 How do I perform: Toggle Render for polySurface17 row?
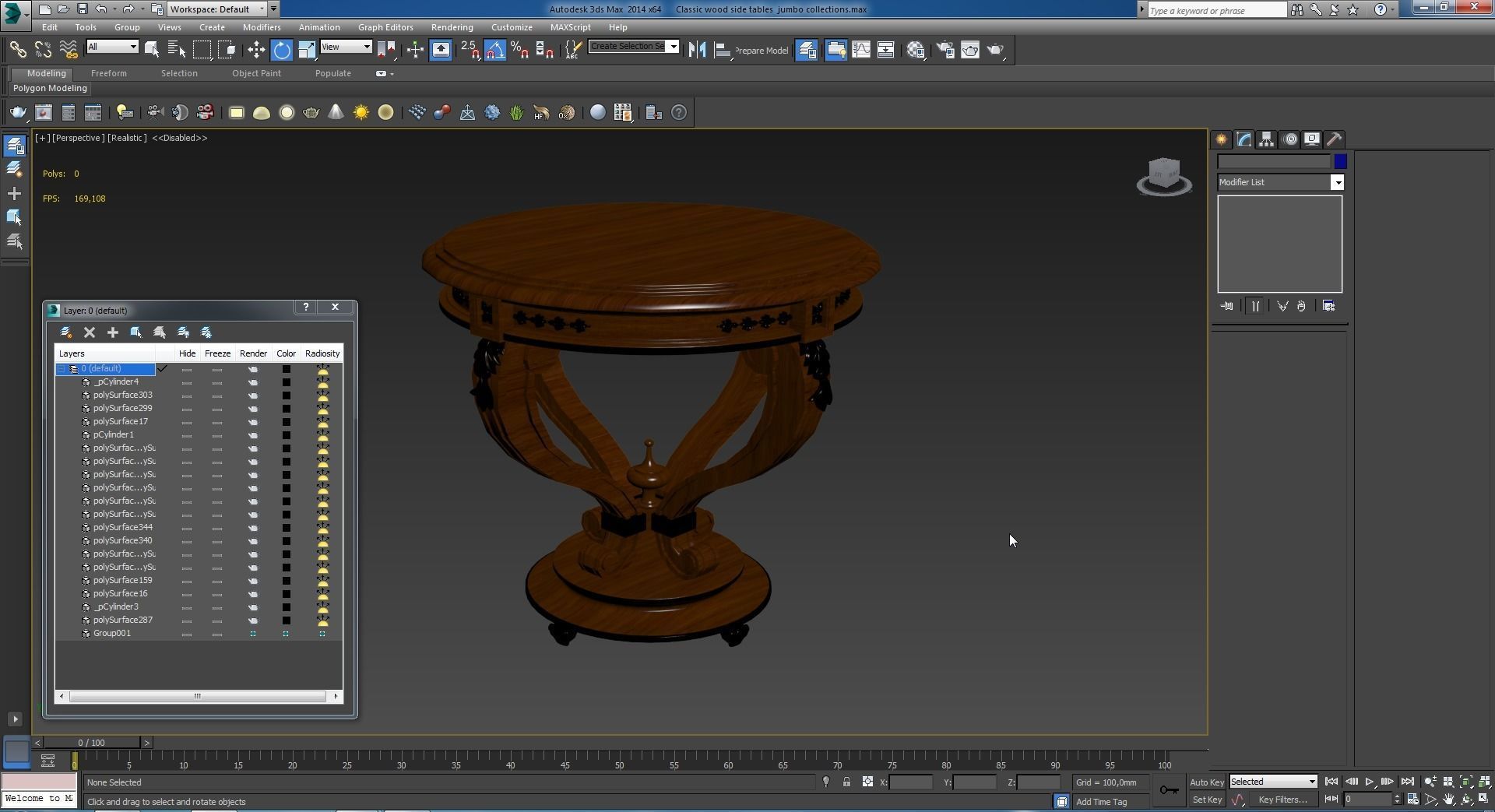253,422
